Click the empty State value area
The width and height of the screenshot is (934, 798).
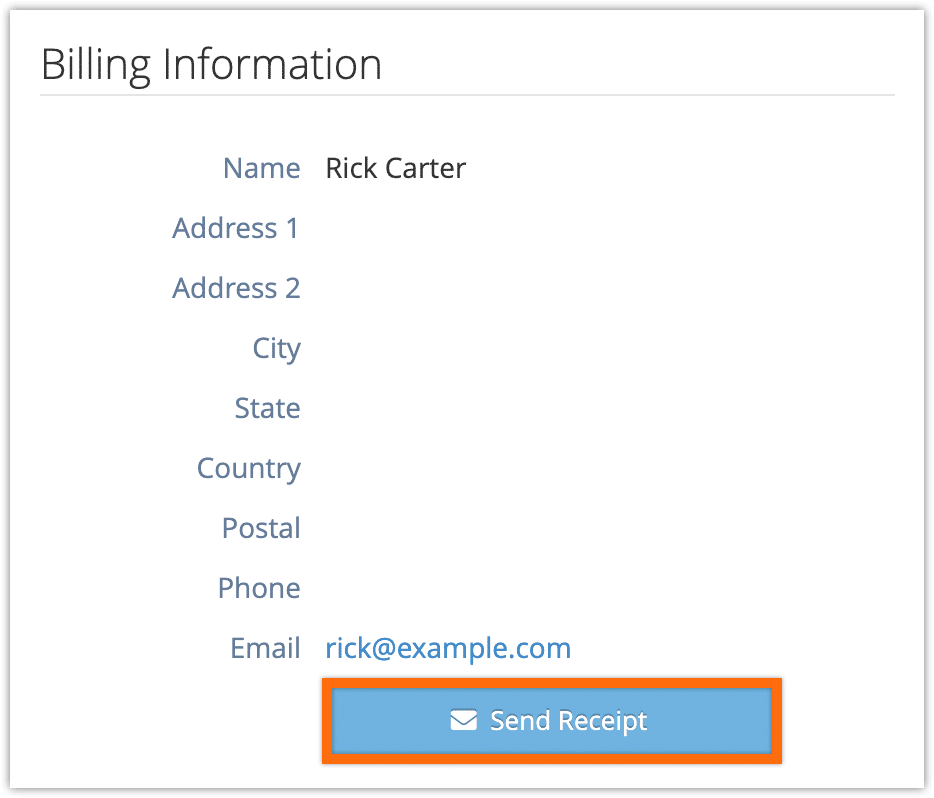point(608,409)
